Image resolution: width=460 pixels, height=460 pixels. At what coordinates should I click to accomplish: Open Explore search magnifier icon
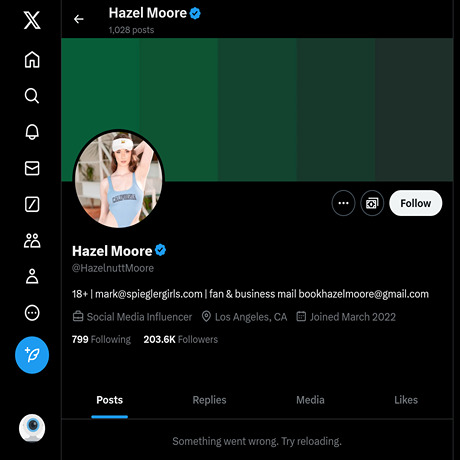[x=32, y=96]
